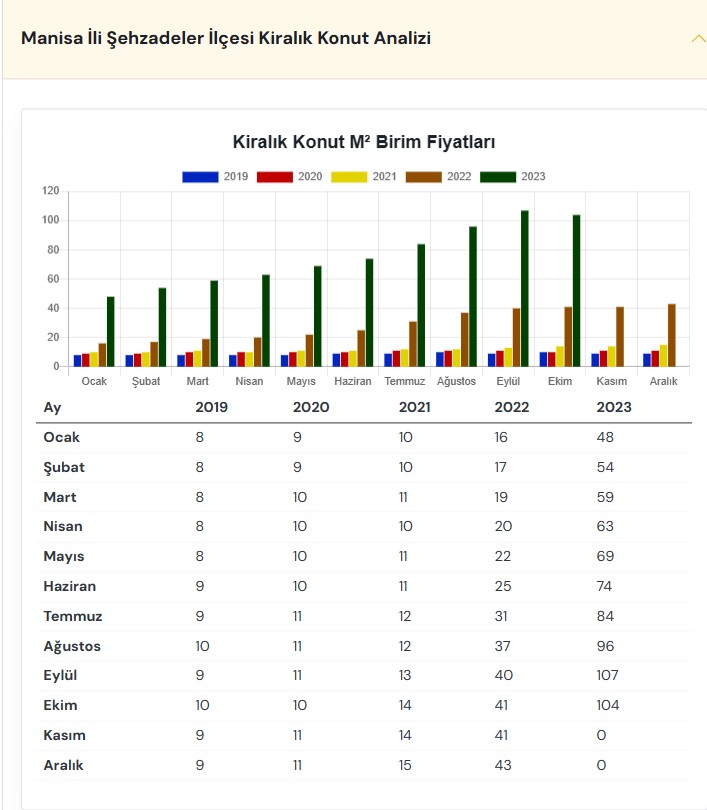Click the green 2023 bar for Ağustos
Viewport: 707px width, 810px height.
pos(473,297)
